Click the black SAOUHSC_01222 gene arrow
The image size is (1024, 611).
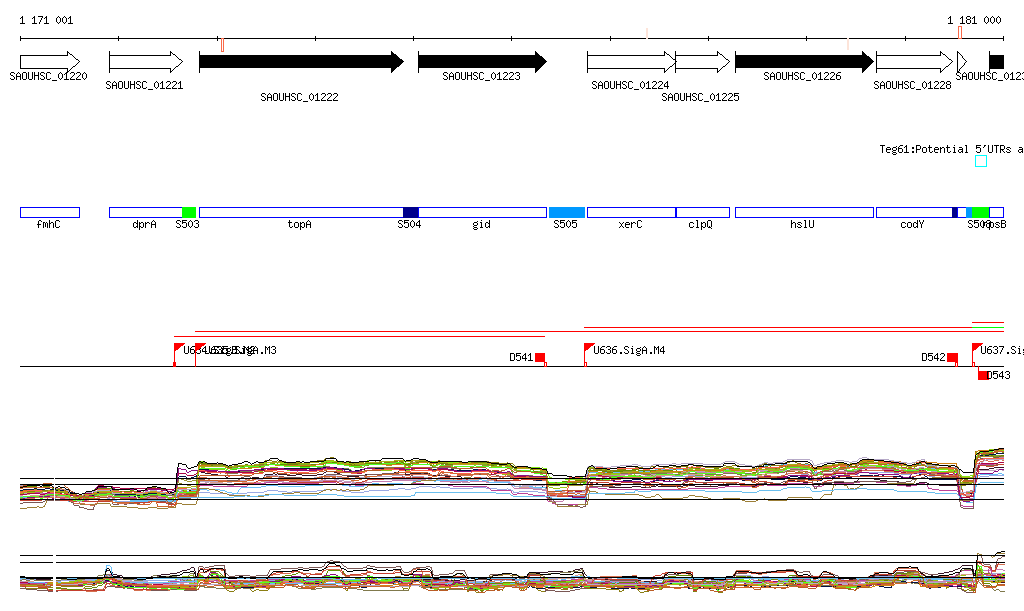[x=300, y=62]
